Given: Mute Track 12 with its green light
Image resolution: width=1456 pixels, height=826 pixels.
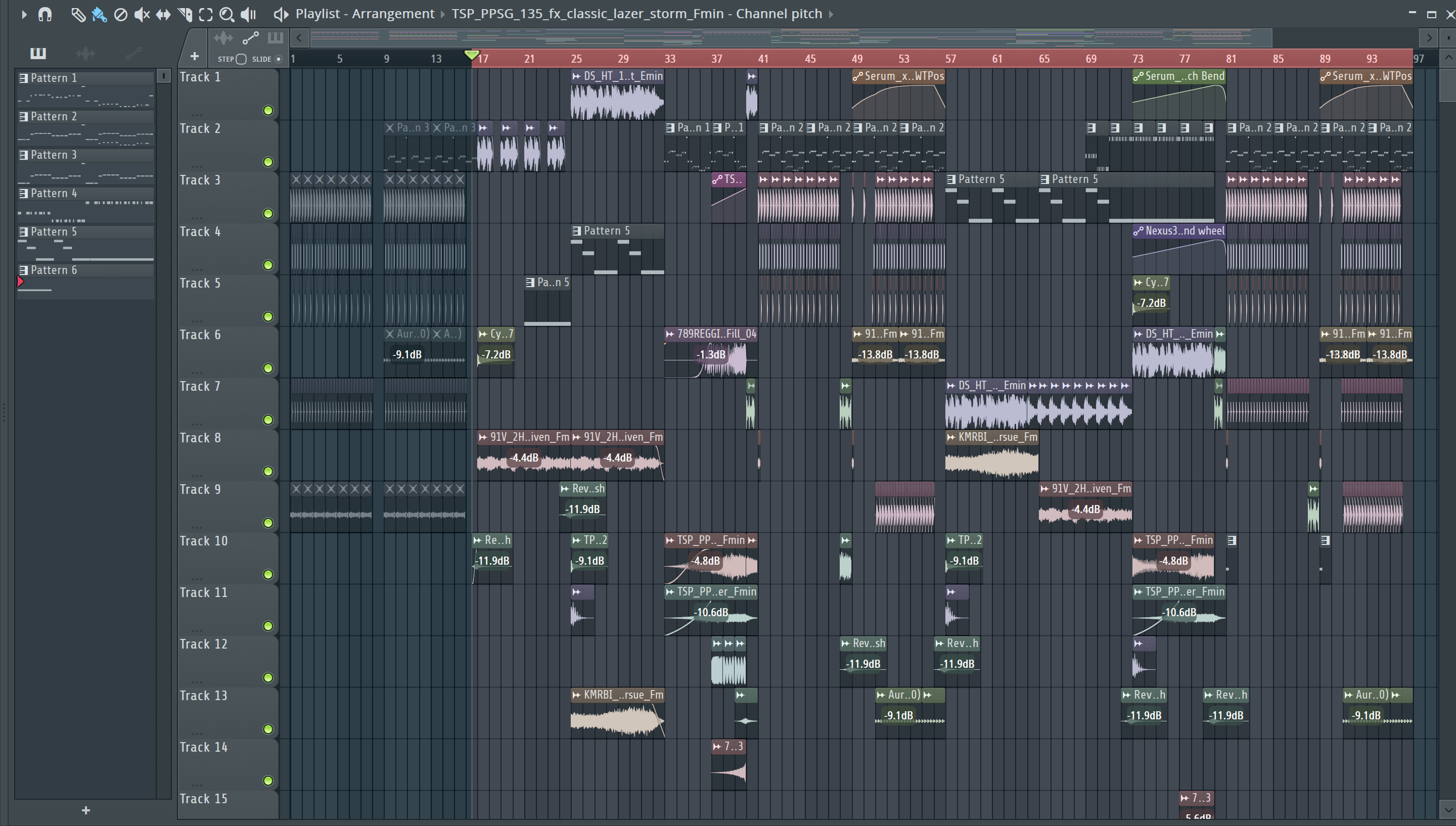Looking at the screenshot, I should click(268, 678).
